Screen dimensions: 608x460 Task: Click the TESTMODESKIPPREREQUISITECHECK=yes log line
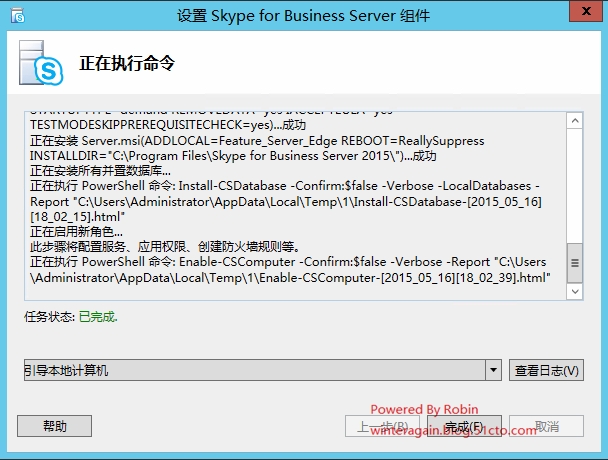click(168, 125)
